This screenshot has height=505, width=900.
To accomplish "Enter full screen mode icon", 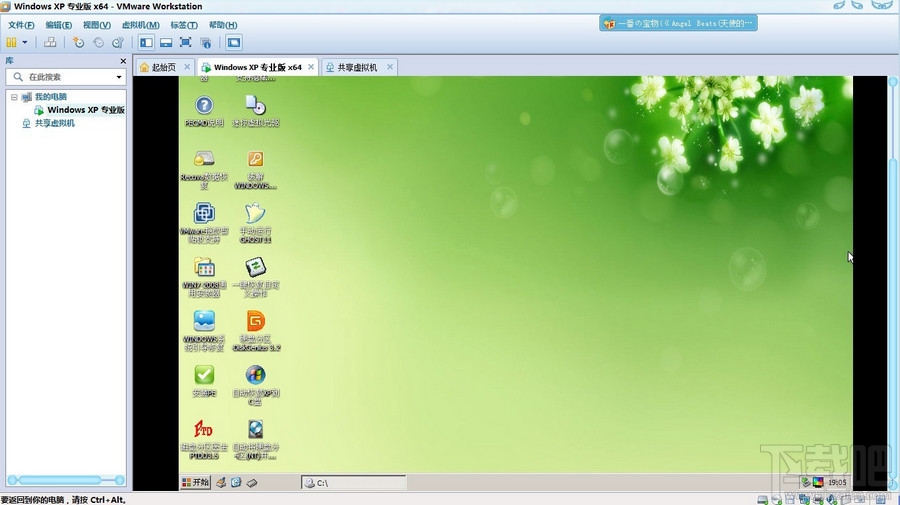I will [185, 42].
